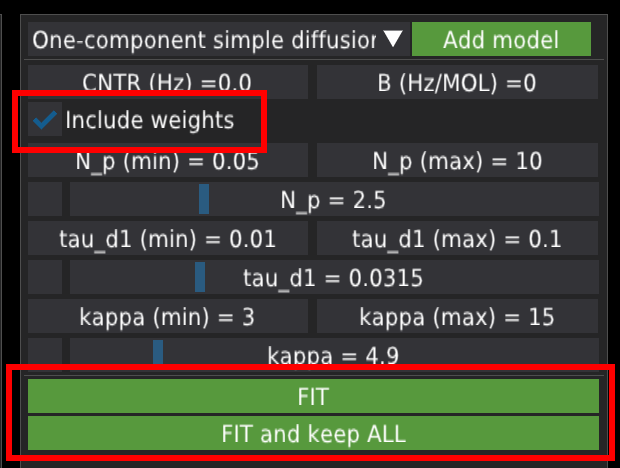Screen dimensions: 620x468
Task: Toggle the small box left of N_p slider
Action: pos(45,199)
